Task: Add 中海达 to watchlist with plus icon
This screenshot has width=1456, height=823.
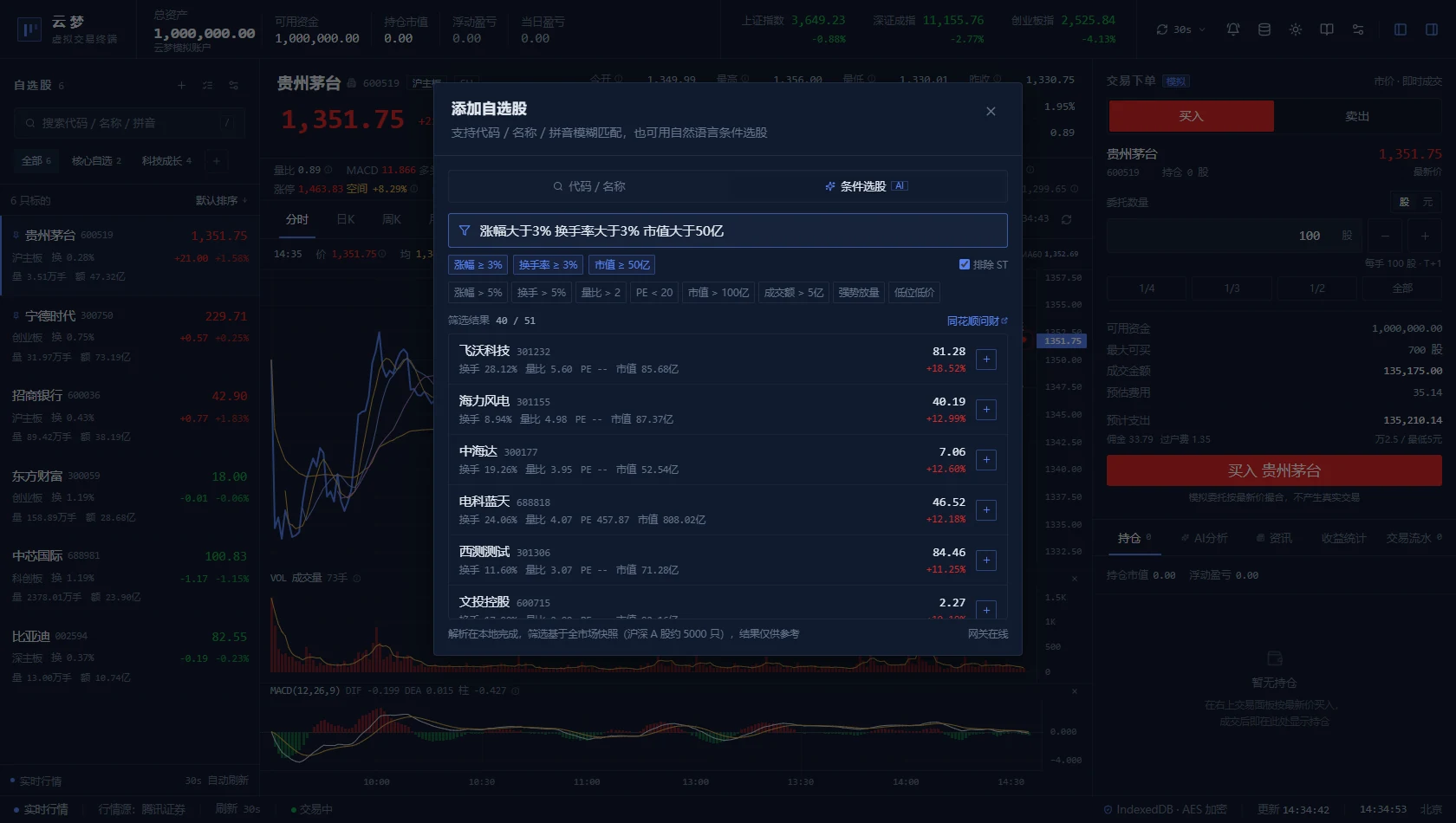Action: coord(986,460)
